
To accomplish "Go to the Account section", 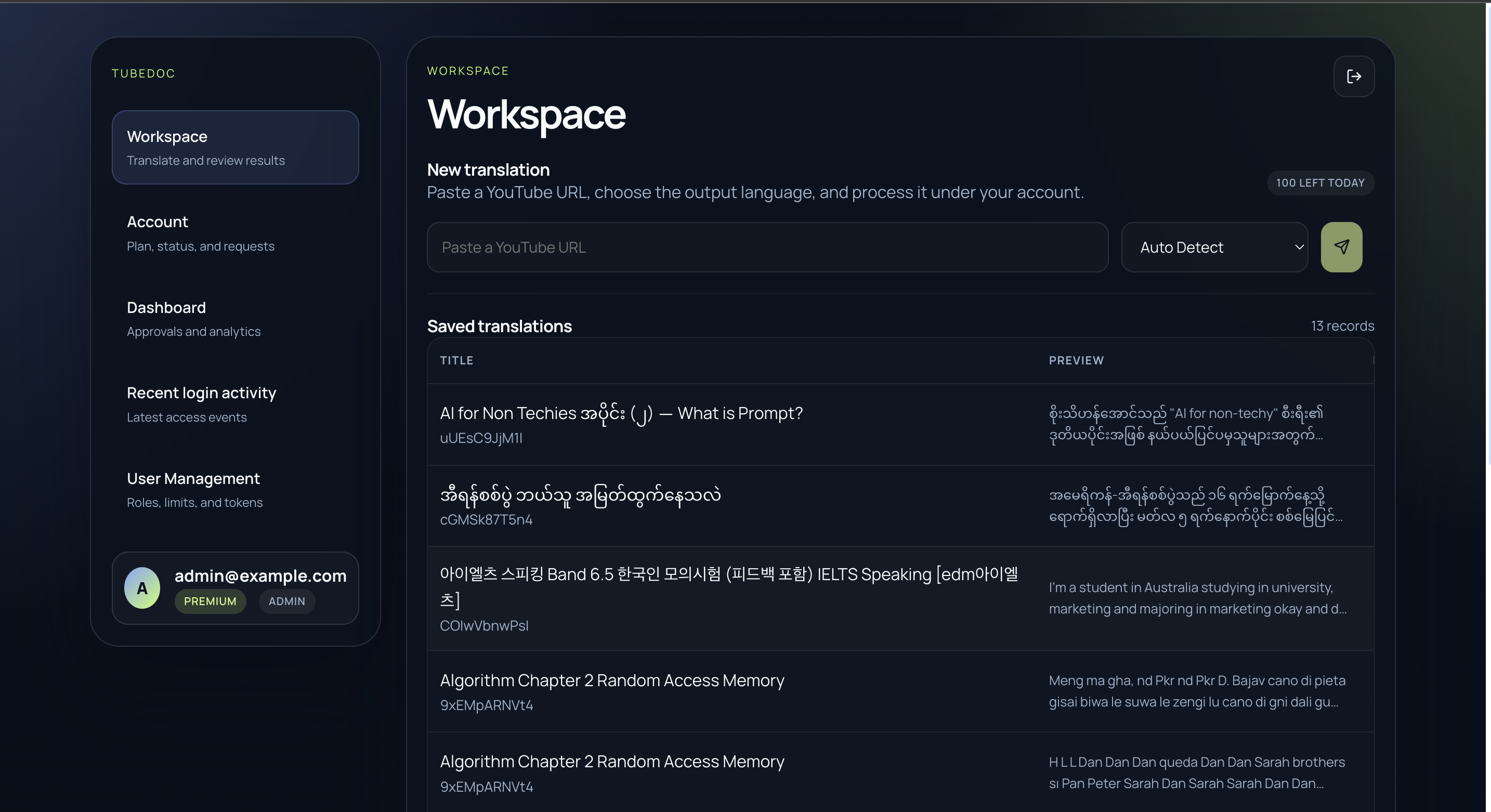I will 200,233.
